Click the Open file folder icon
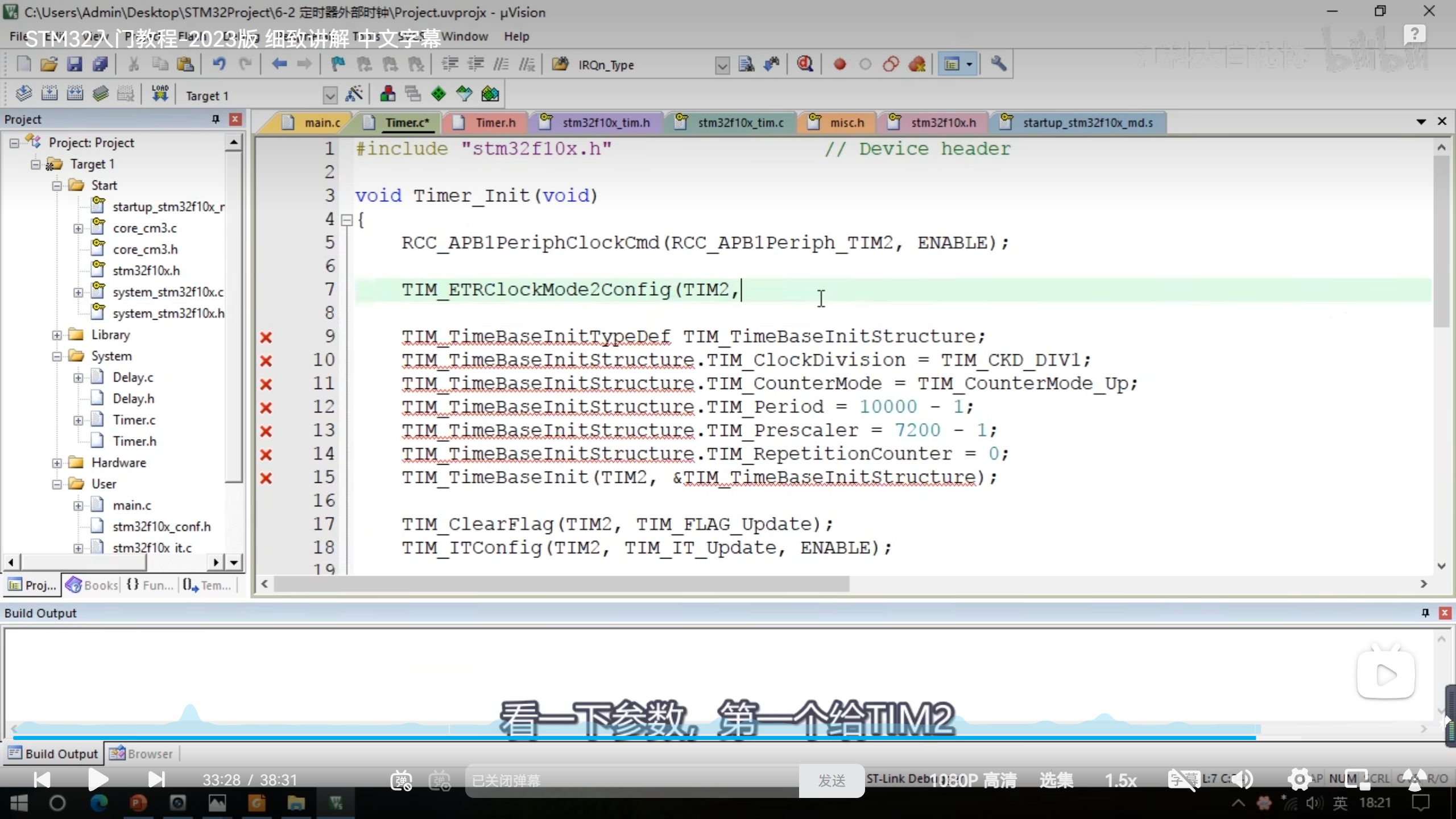The width and height of the screenshot is (1456, 819). pyautogui.click(x=49, y=64)
